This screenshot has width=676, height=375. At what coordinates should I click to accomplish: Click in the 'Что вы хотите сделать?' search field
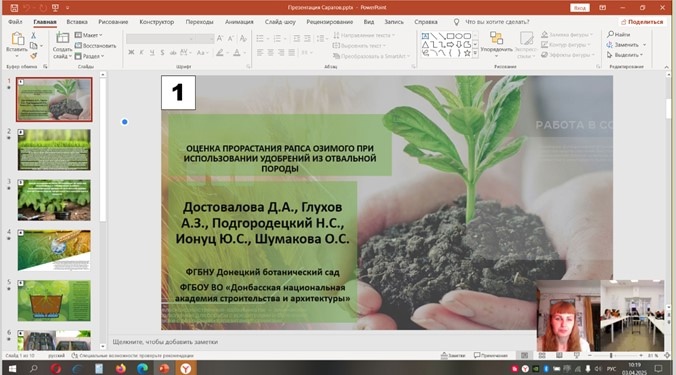pos(497,22)
